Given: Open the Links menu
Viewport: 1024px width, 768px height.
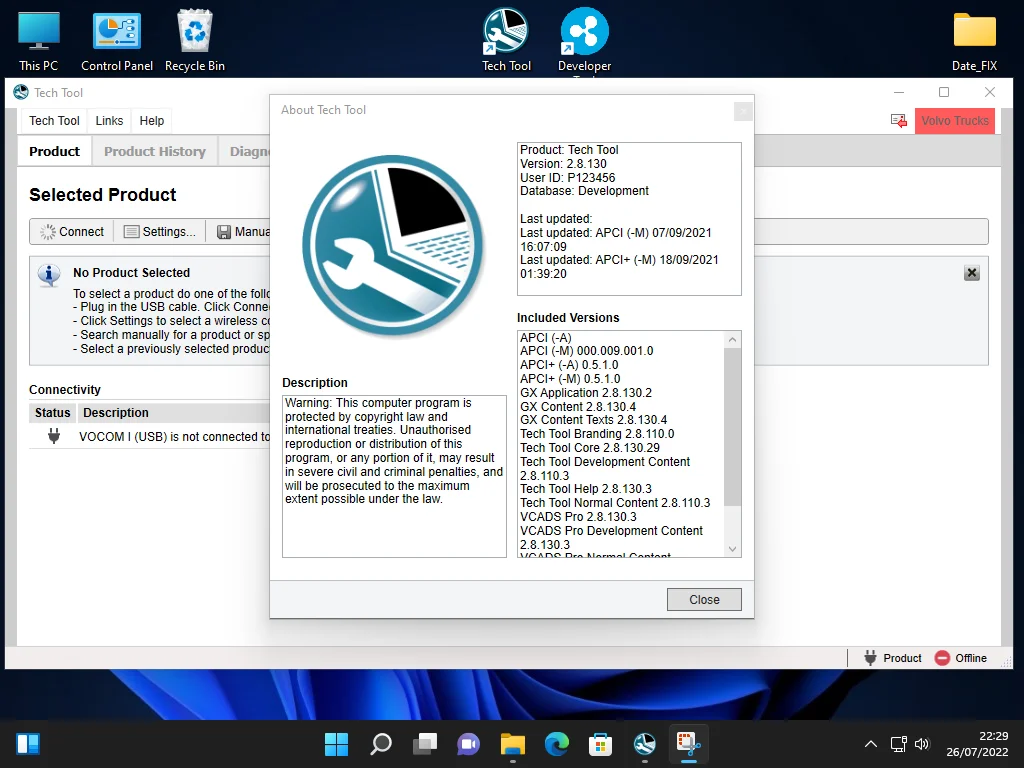Looking at the screenshot, I should [109, 121].
